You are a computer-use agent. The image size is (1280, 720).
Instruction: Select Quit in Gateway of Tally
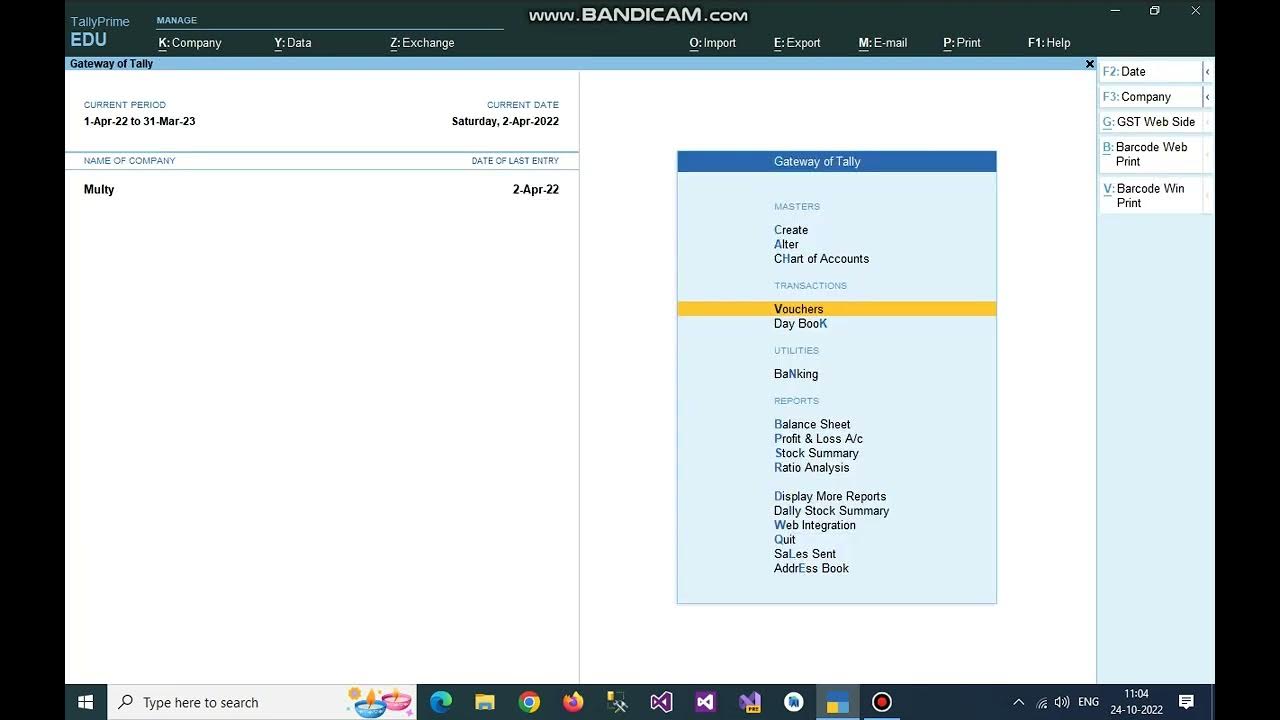point(785,540)
